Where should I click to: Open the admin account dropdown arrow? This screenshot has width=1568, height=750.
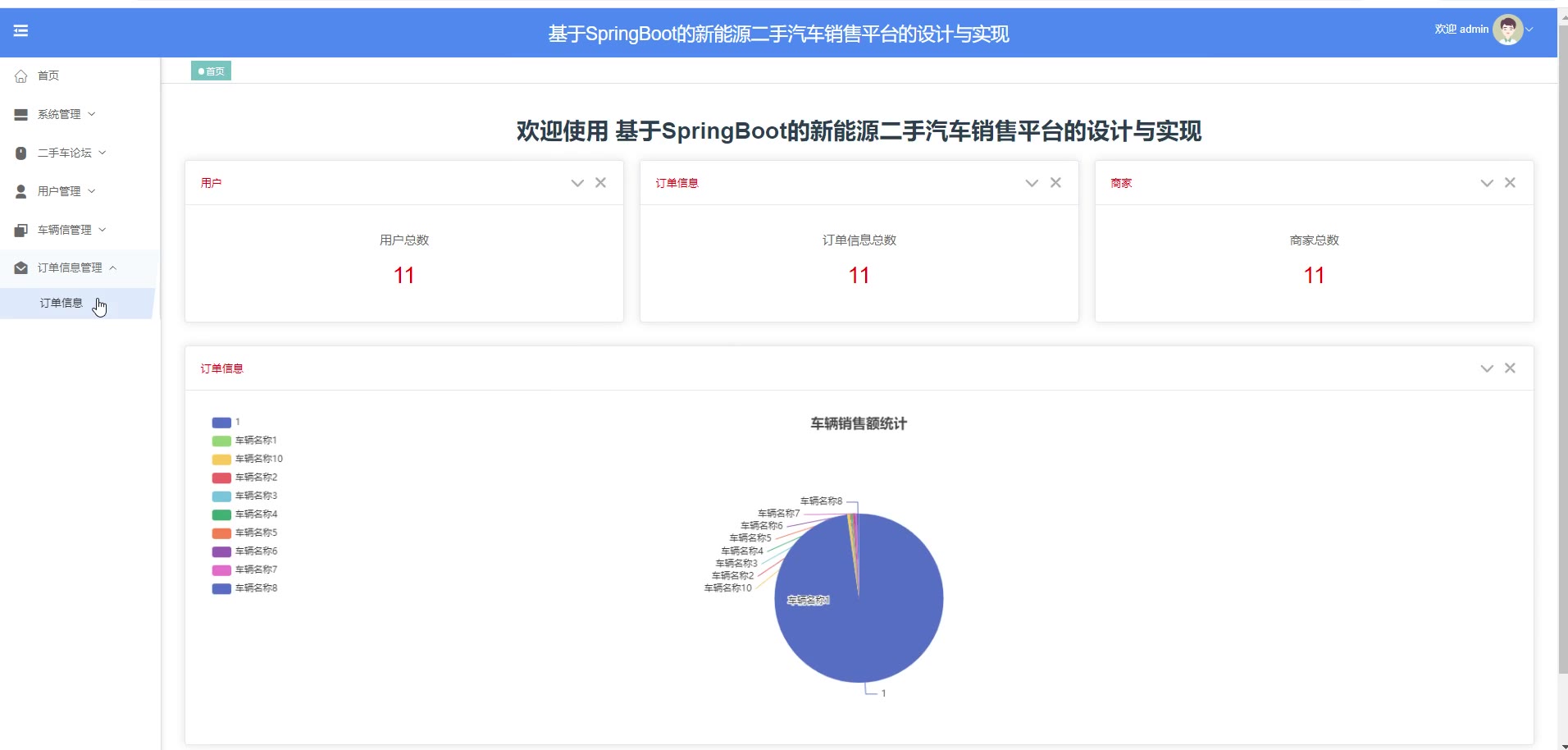[x=1529, y=30]
